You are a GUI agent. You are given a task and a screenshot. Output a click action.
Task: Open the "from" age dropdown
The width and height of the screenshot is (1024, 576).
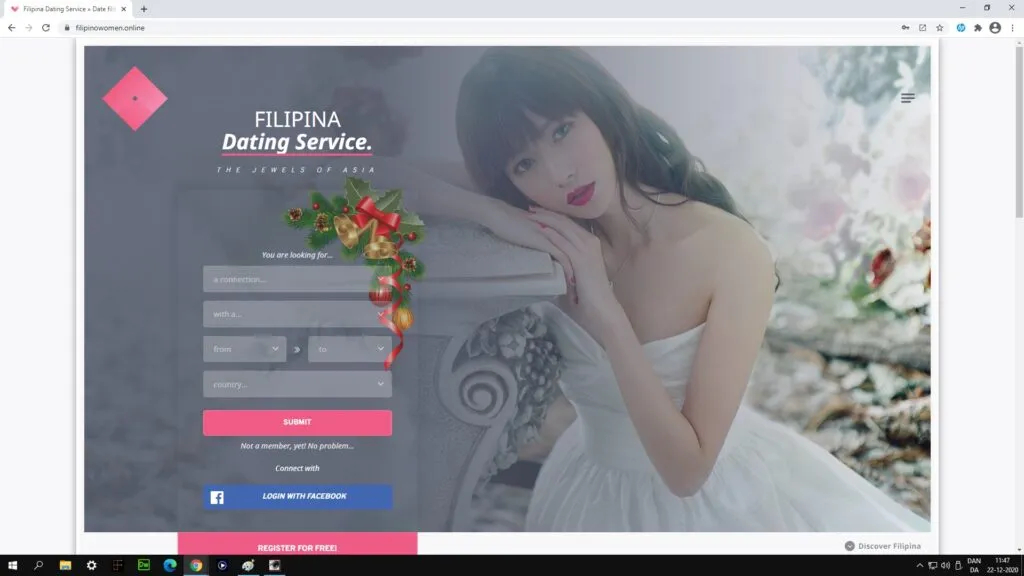pyautogui.click(x=244, y=349)
